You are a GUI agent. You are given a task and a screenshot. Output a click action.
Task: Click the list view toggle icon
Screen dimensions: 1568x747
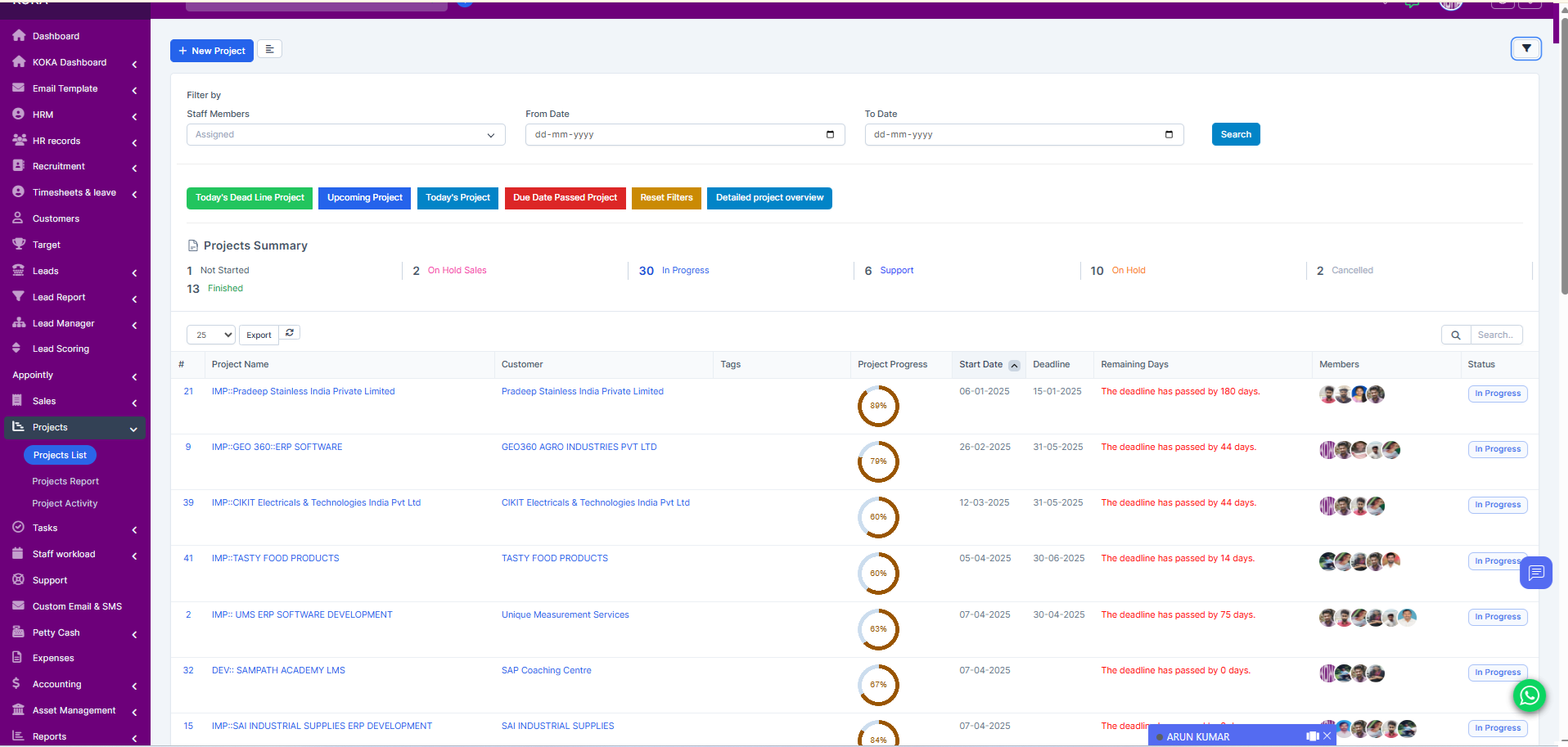pyautogui.click(x=269, y=50)
